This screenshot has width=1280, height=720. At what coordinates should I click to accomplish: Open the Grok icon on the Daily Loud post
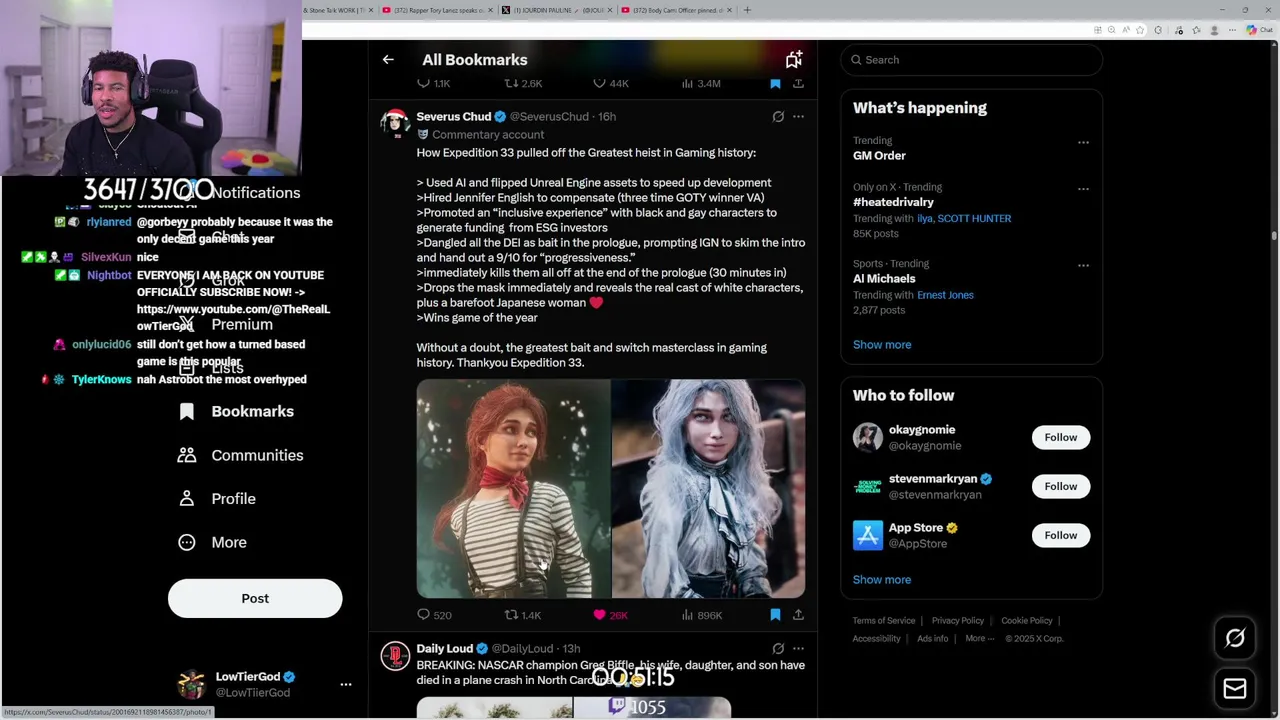778,649
